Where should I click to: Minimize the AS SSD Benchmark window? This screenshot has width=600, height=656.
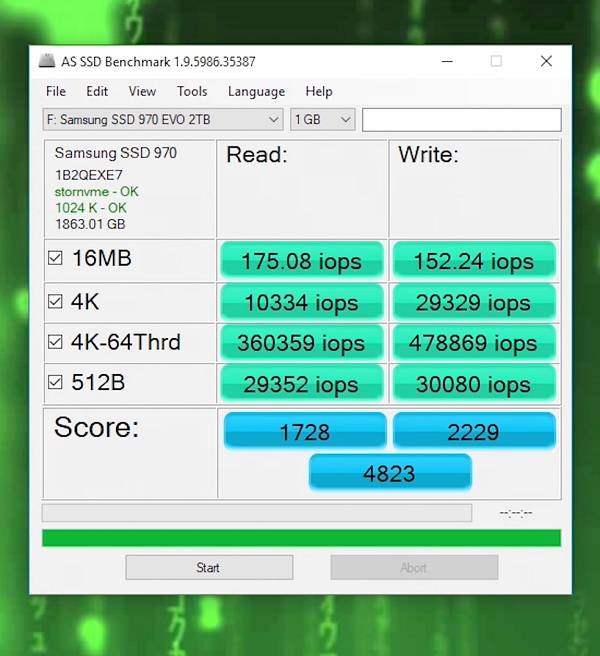447,62
